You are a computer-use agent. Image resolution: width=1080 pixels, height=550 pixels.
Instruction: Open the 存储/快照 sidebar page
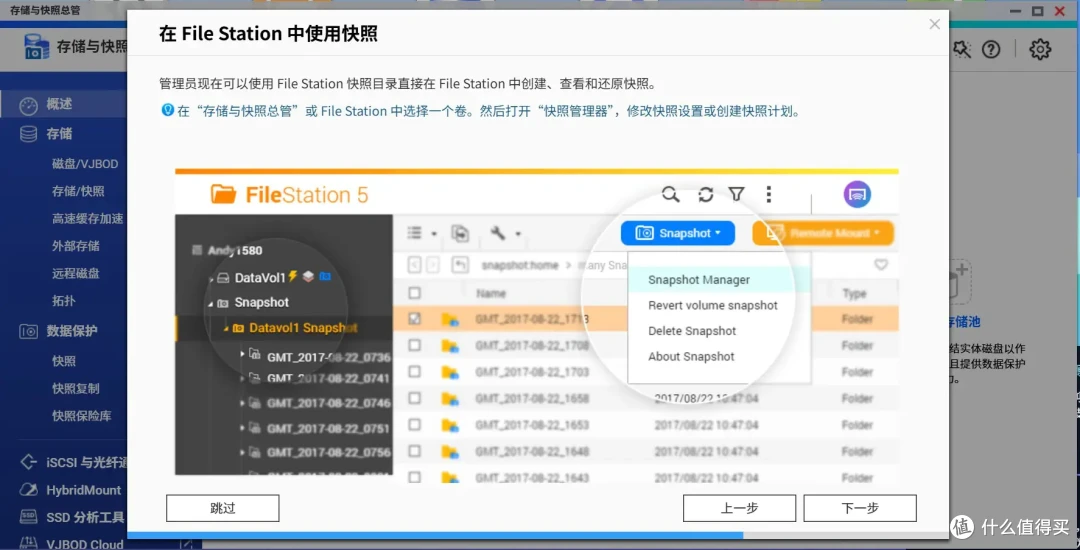(79, 191)
